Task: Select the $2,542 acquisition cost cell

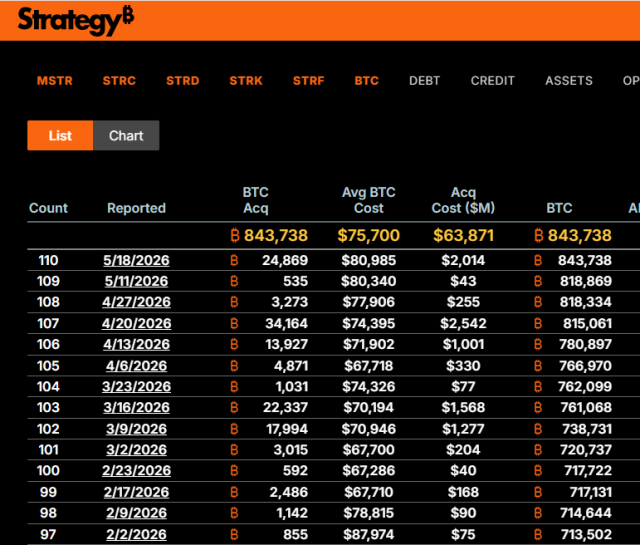Action: 463,324
